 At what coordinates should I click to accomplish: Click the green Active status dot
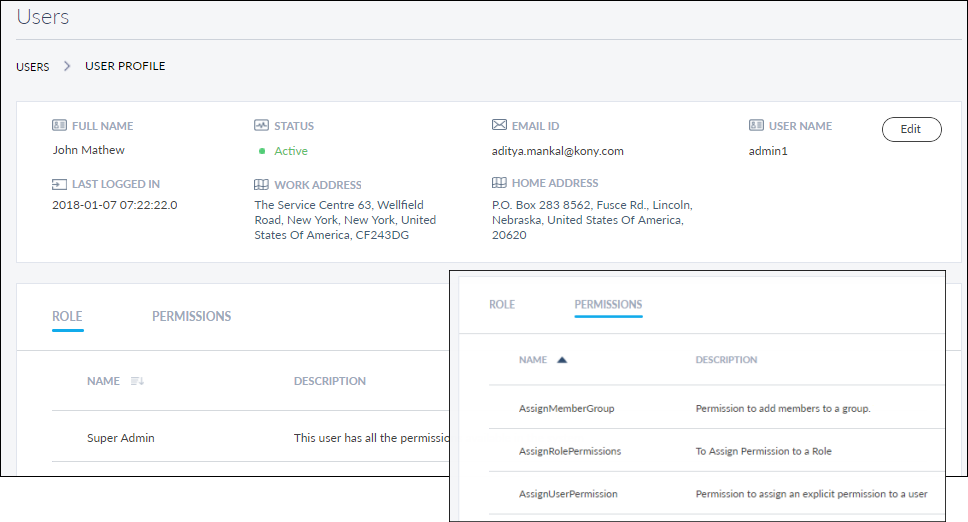(262, 151)
